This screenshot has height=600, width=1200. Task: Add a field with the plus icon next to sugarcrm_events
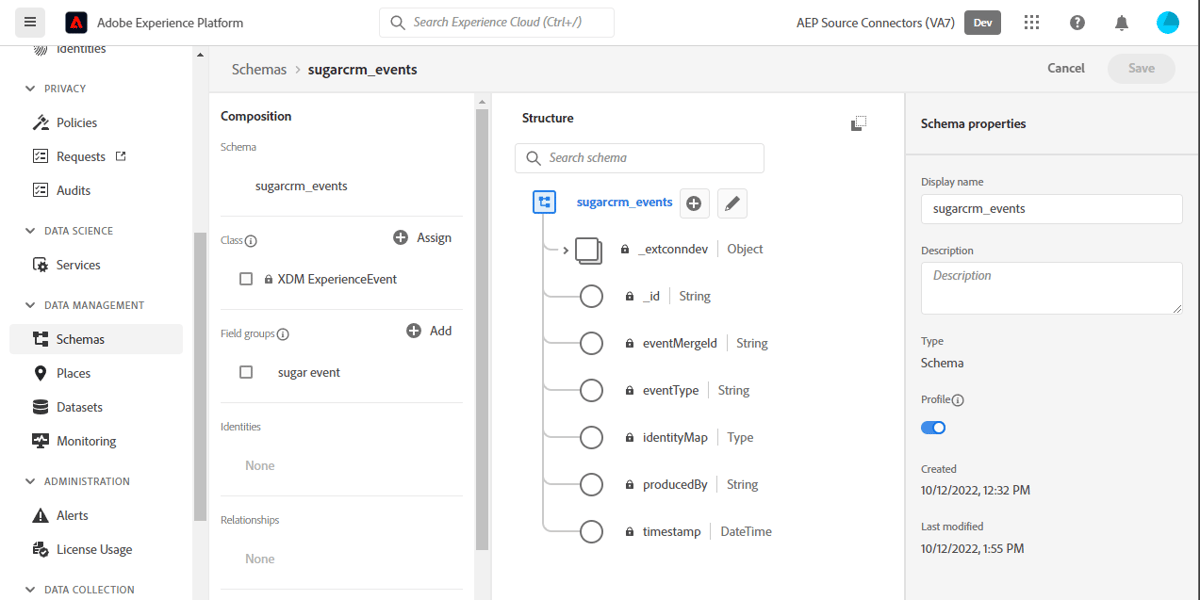[x=694, y=203]
